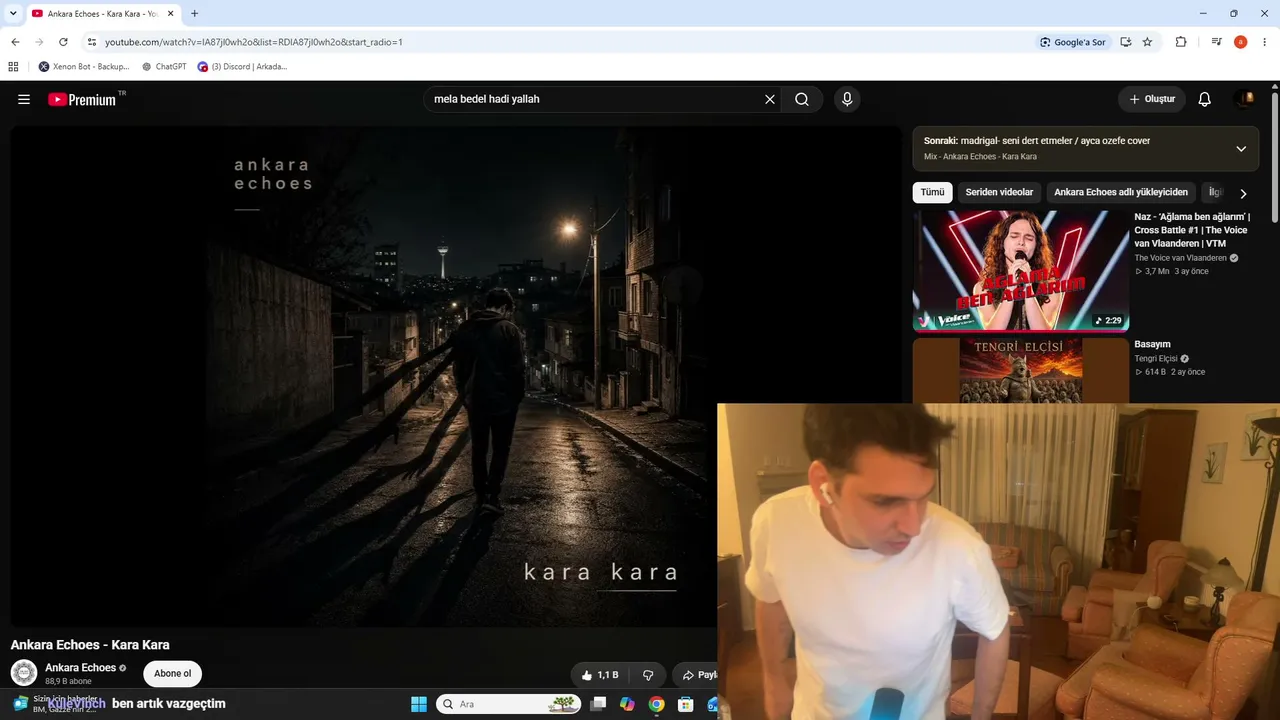Image resolution: width=1280 pixels, height=720 pixels.
Task: Dislike the video with thumbs-down
Action: (x=648, y=675)
